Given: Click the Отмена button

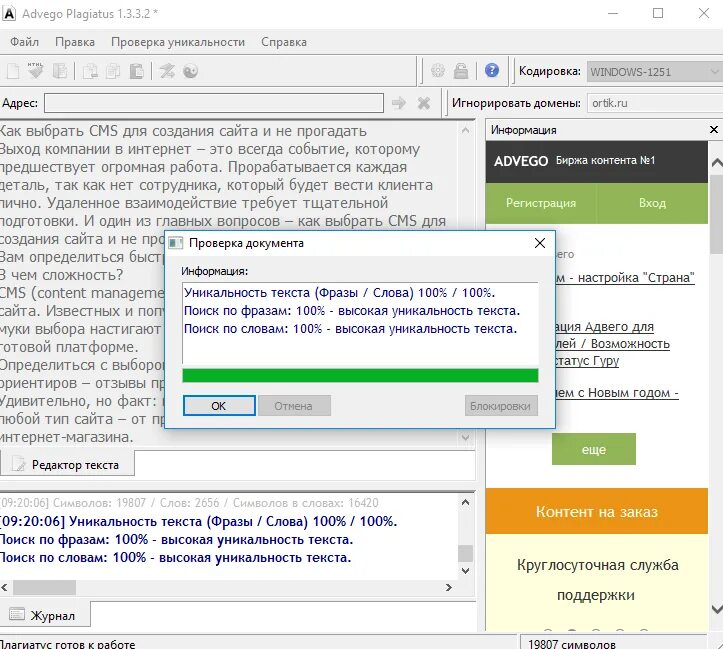Looking at the screenshot, I should (293, 406).
